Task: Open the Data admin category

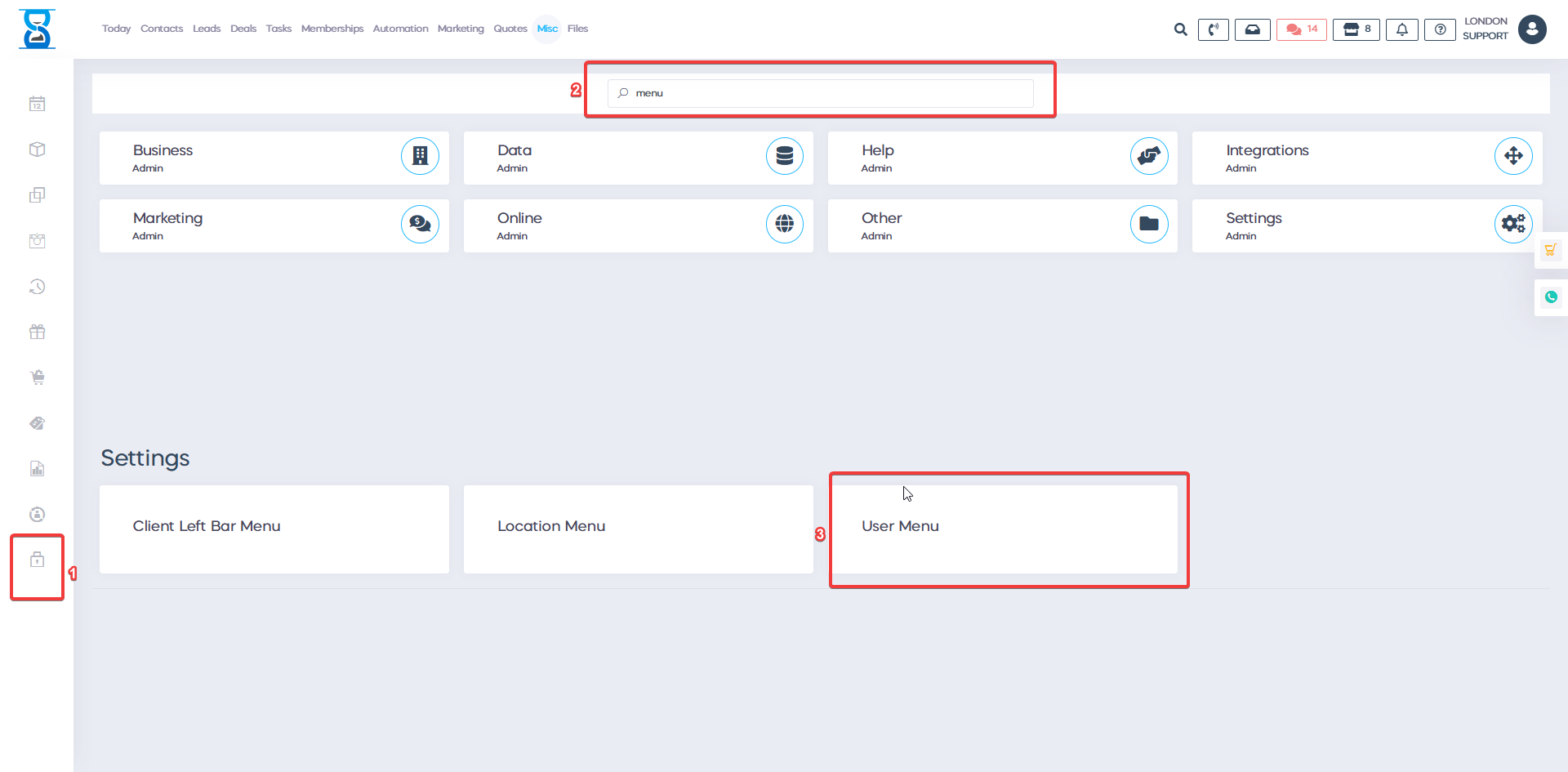Action: pyautogui.click(x=638, y=158)
